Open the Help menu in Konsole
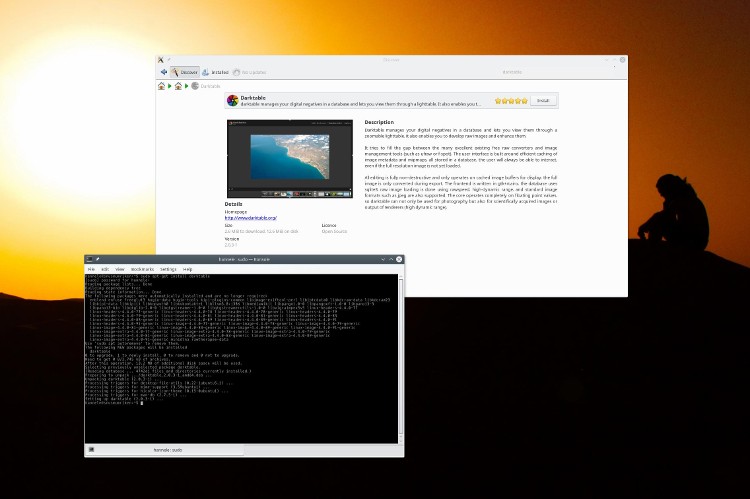 click(187, 269)
